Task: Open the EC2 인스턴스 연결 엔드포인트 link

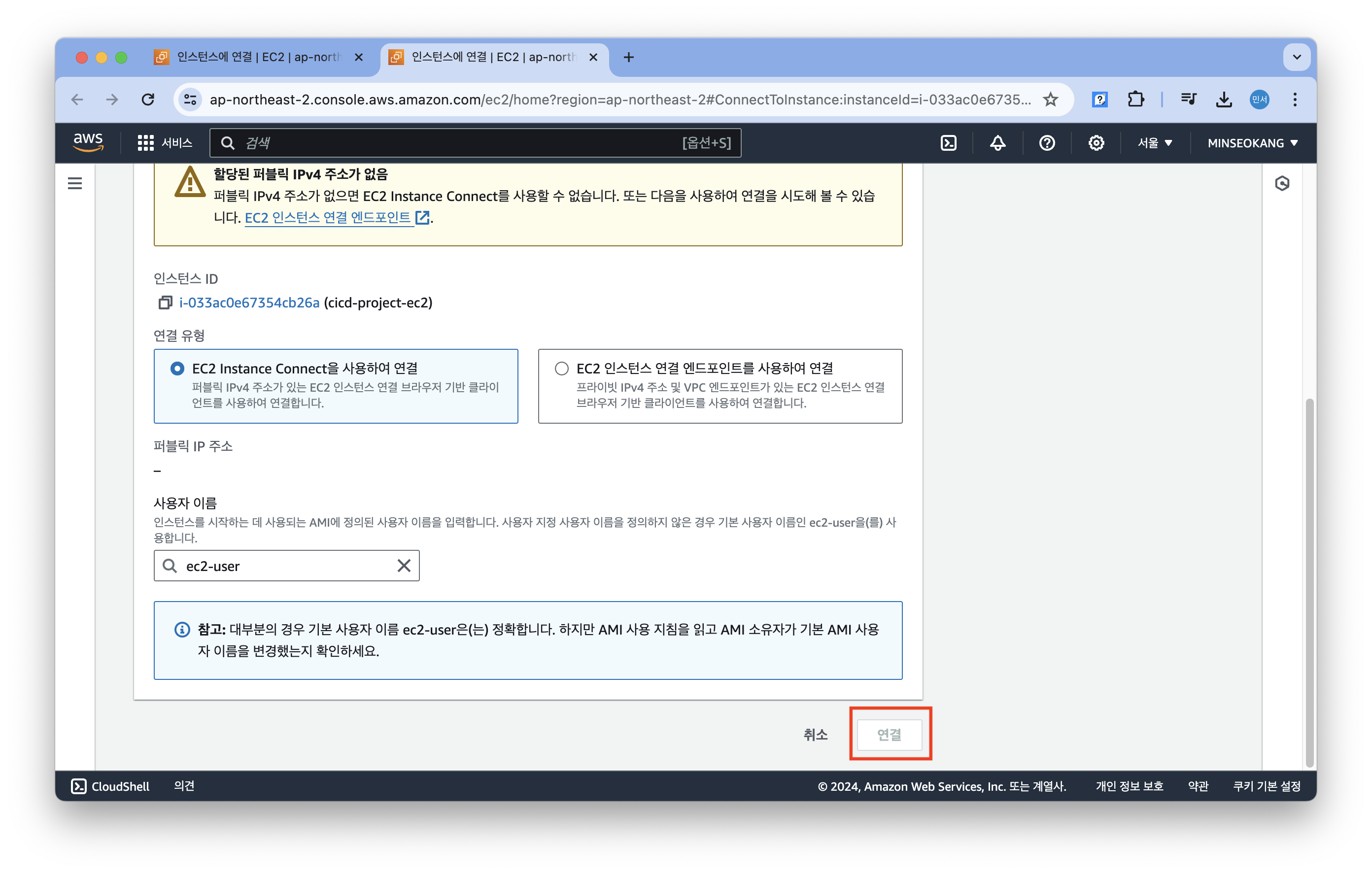Action: pos(328,218)
